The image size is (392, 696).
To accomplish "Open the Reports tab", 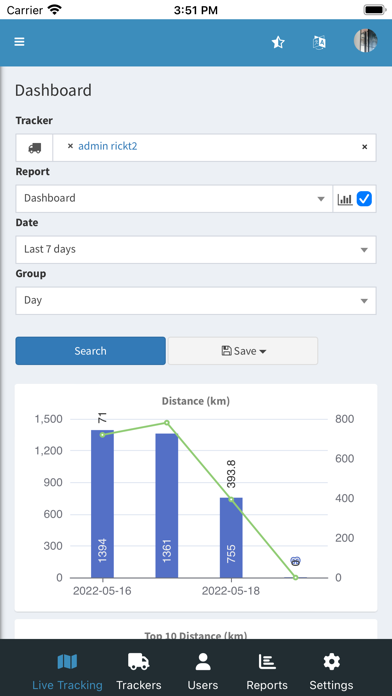I will [x=267, y=671].
